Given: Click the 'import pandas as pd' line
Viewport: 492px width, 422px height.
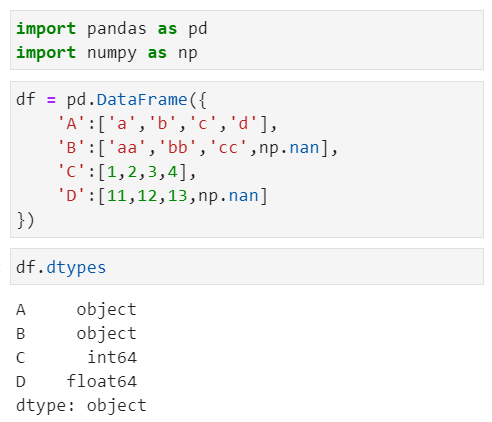Looking at the screenshot, I should coord(112,29).
